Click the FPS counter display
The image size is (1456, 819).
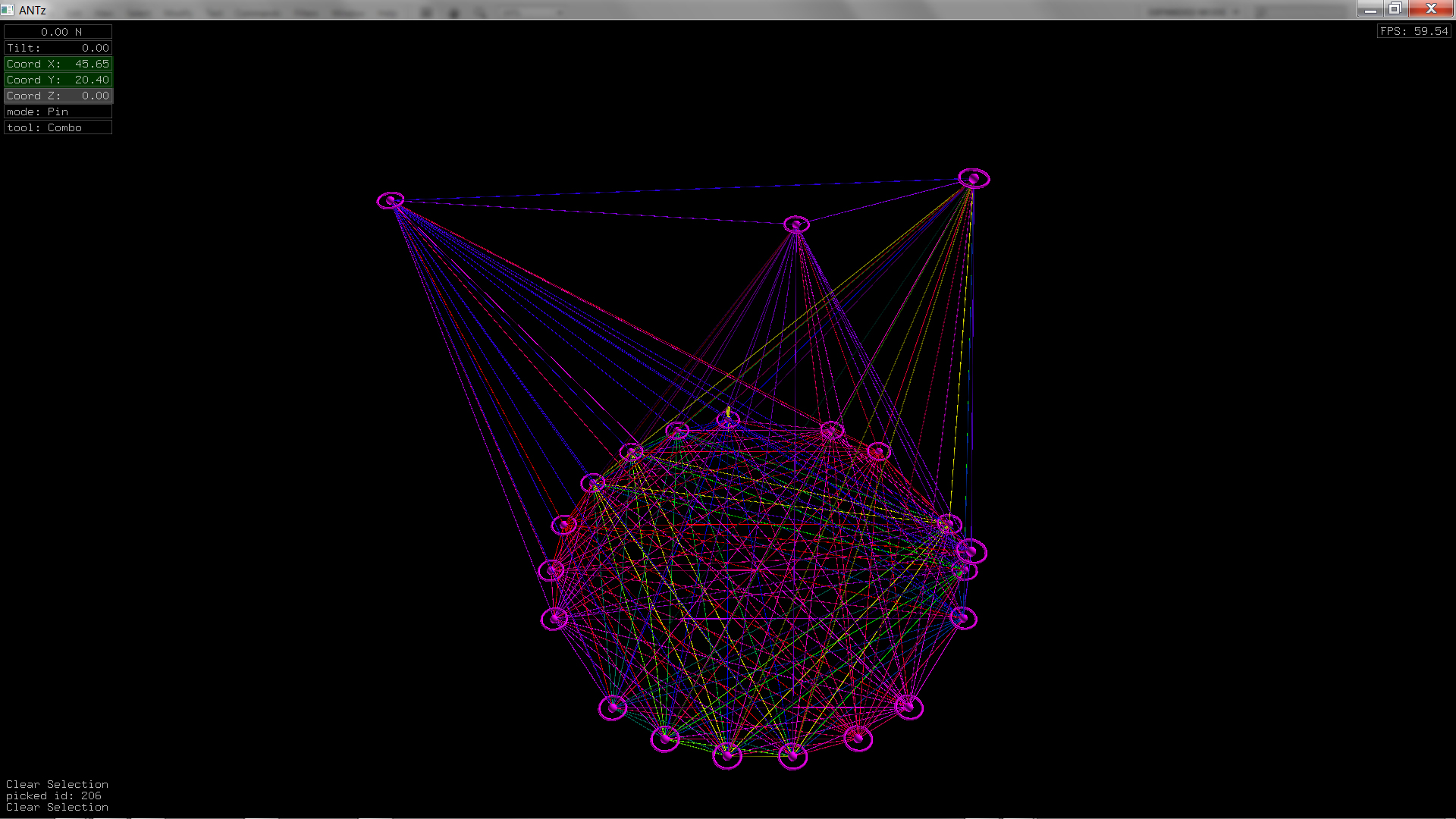[x=1414, y=31]
